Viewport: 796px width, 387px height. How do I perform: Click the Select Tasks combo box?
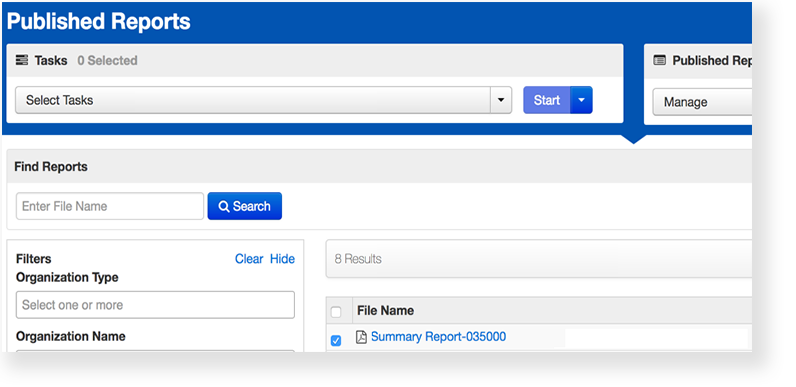click(x=263, y=100)
